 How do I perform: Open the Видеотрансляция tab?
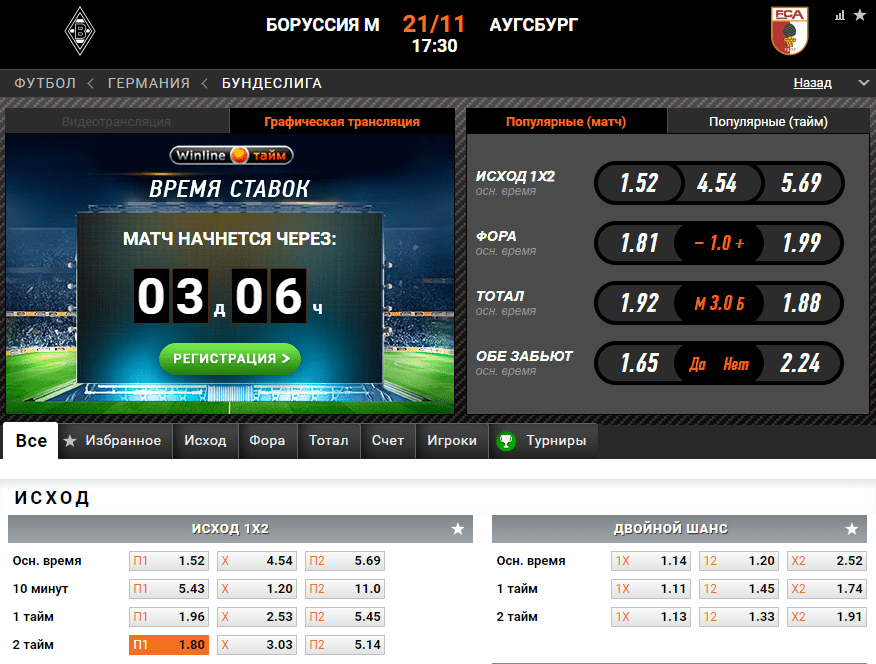(x=117, y=121)
